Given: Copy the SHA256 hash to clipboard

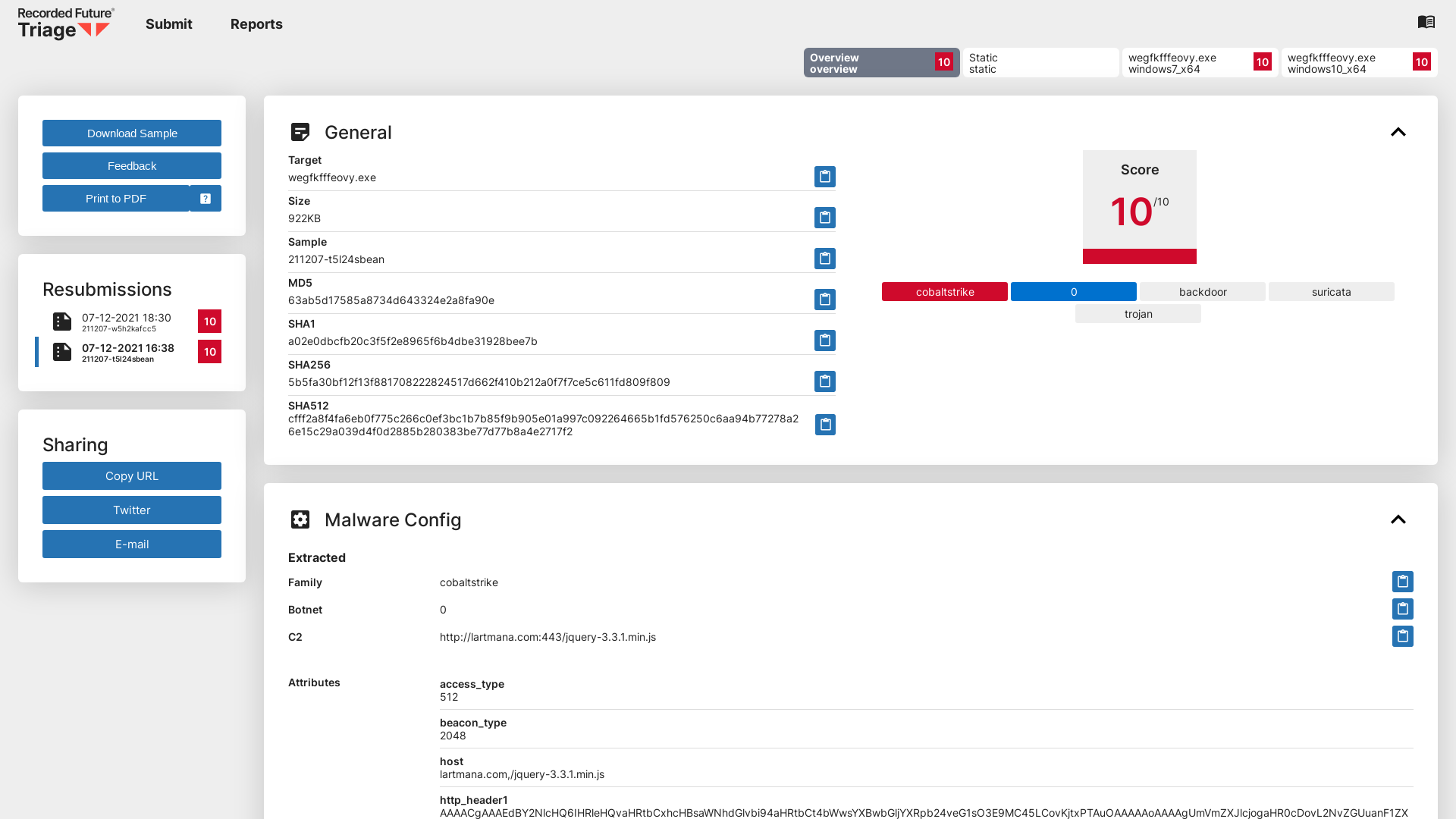Looking at the screenshot, I should pyautogui.click(x=825, y=381).
